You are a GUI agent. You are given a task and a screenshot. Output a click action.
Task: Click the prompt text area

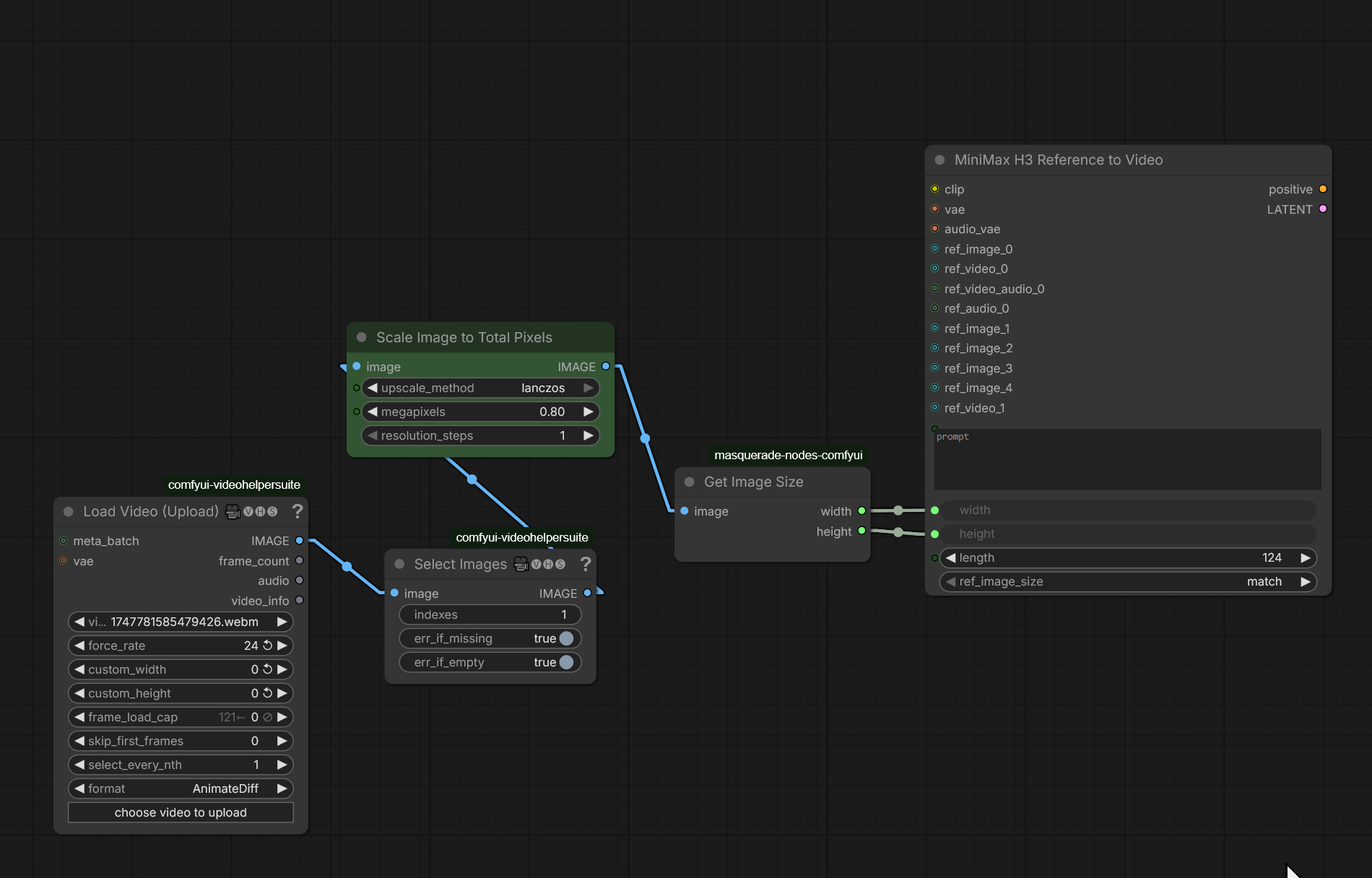pyautogui.click(x=1128, y=459)
